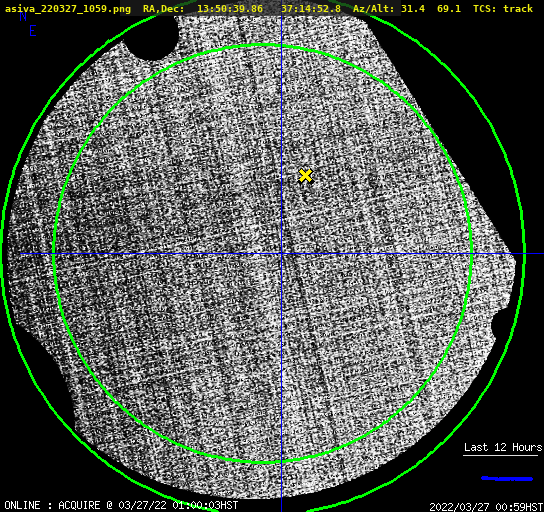Click the RA,Dec: label in header
The width and height of the screenshot is (544, 512).
(164, 8)
